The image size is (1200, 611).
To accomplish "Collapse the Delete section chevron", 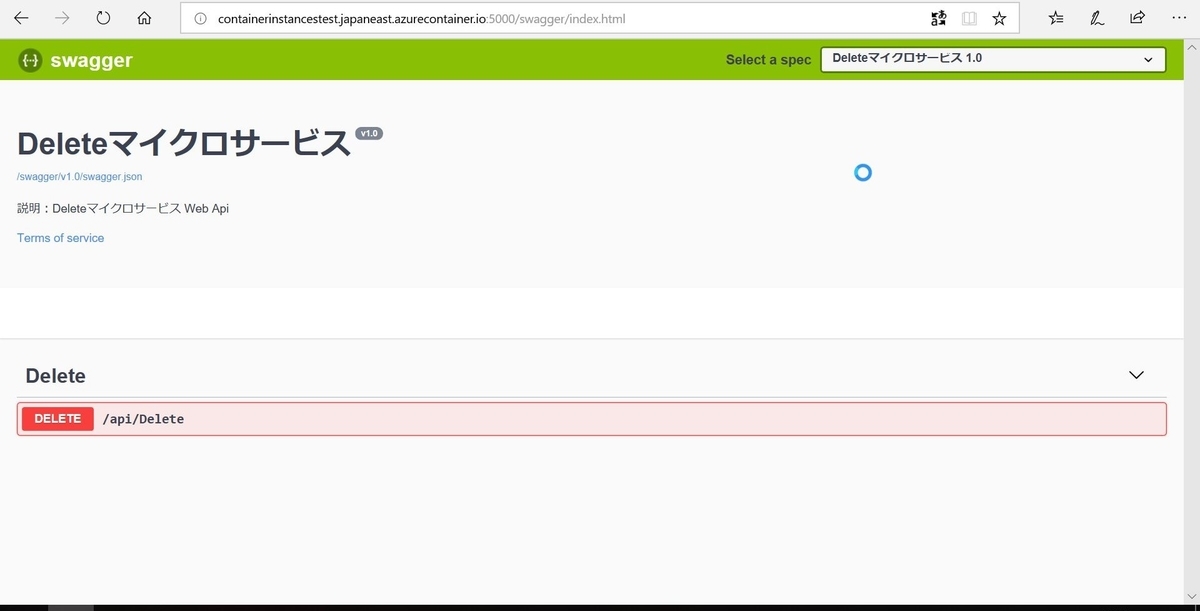I will [1136, 374].
